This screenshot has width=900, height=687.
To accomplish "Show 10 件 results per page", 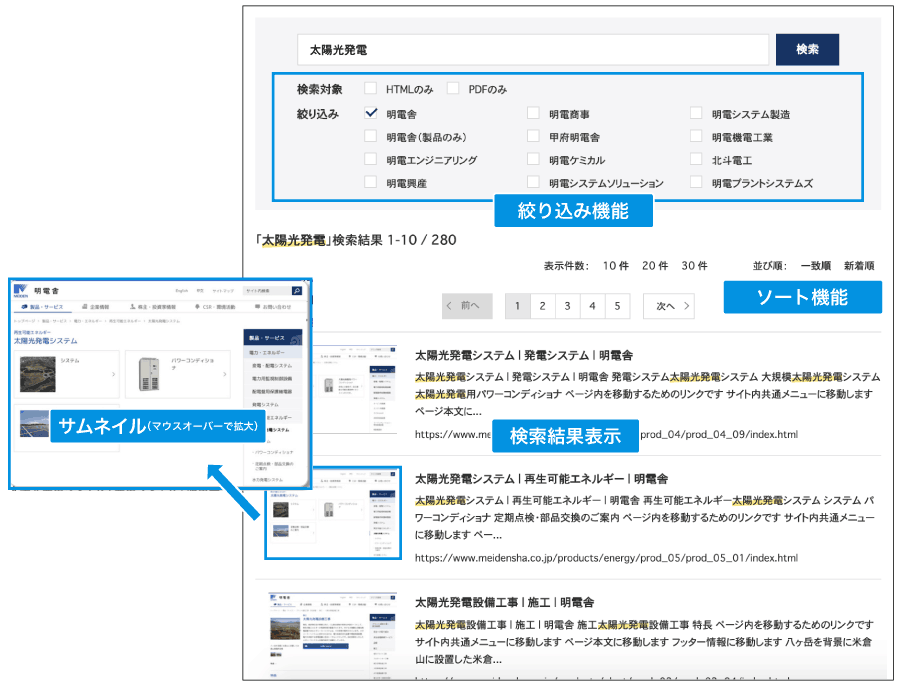I will pos(616,266).
